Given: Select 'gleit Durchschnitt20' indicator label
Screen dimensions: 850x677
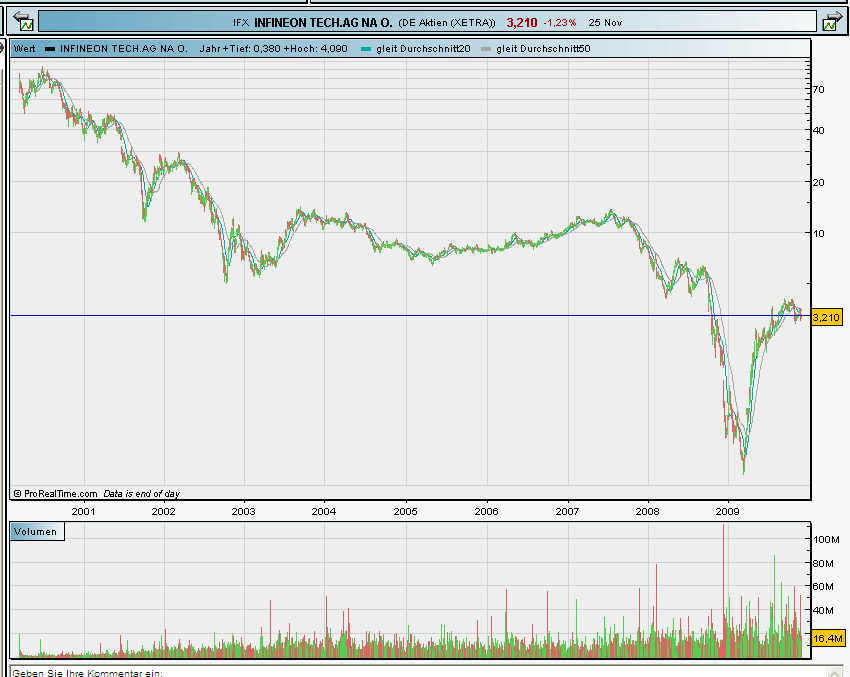Looking at the screenshot, I should point(423,49).
